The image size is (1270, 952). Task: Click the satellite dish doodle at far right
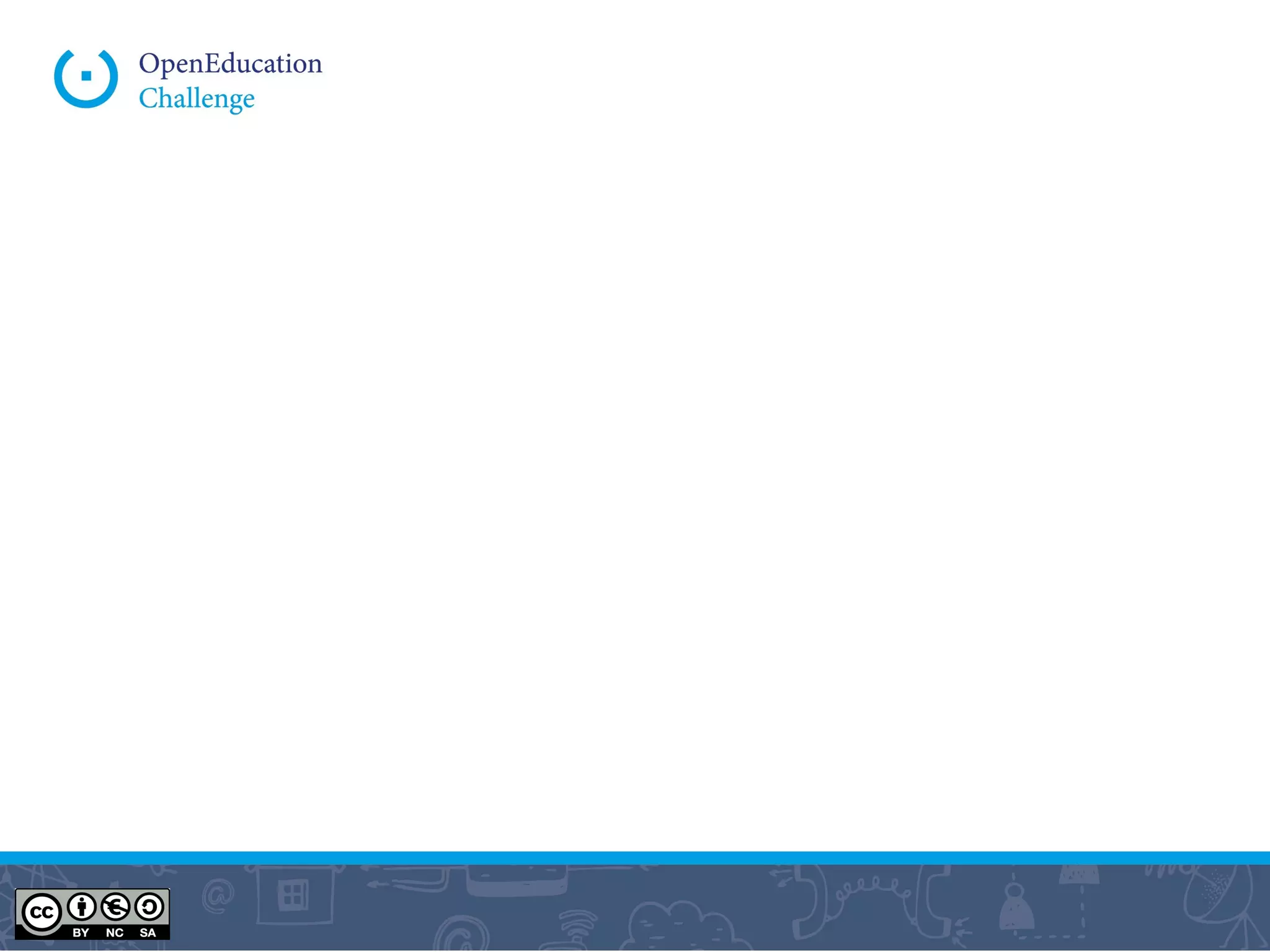pos(1219,896)
